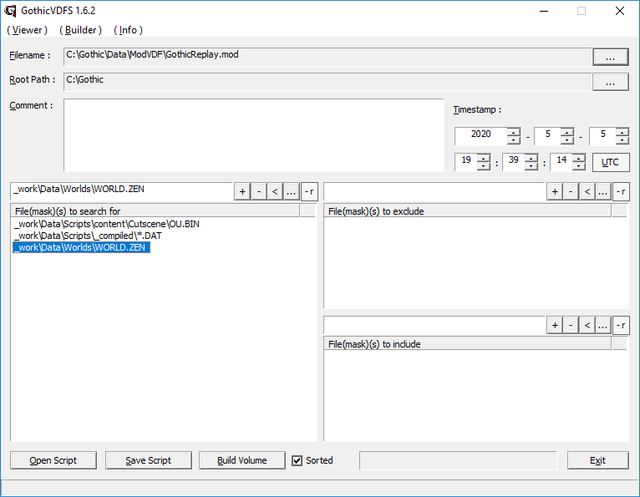
Task: Decrease the timestamp seconds 14
Action: [x=579, y=166]
